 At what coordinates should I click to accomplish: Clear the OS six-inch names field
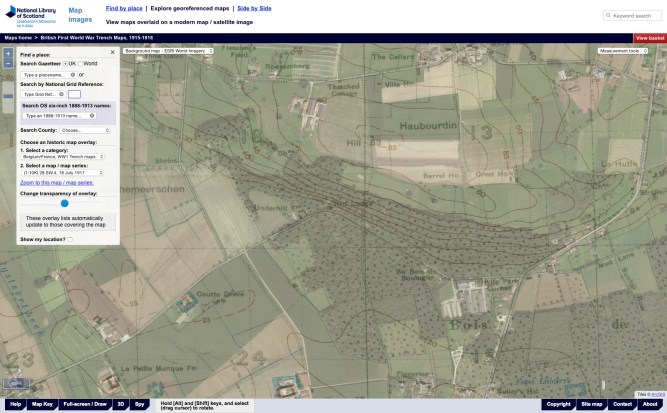92,115
